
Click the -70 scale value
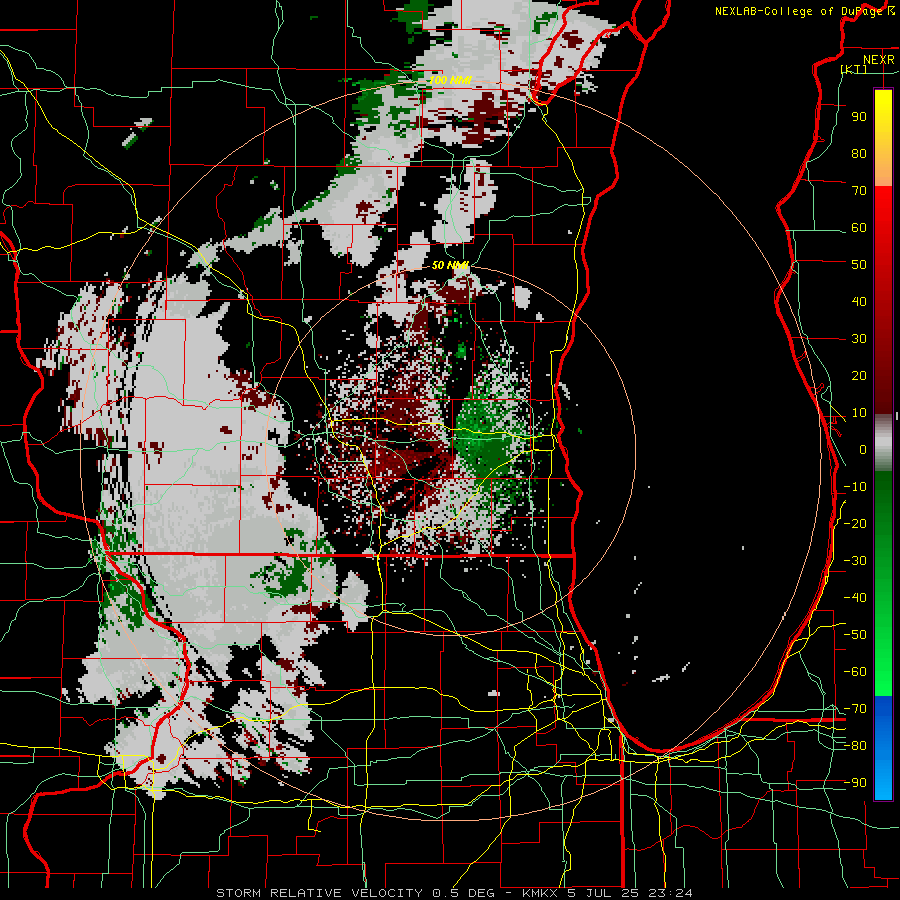(855, 709)
